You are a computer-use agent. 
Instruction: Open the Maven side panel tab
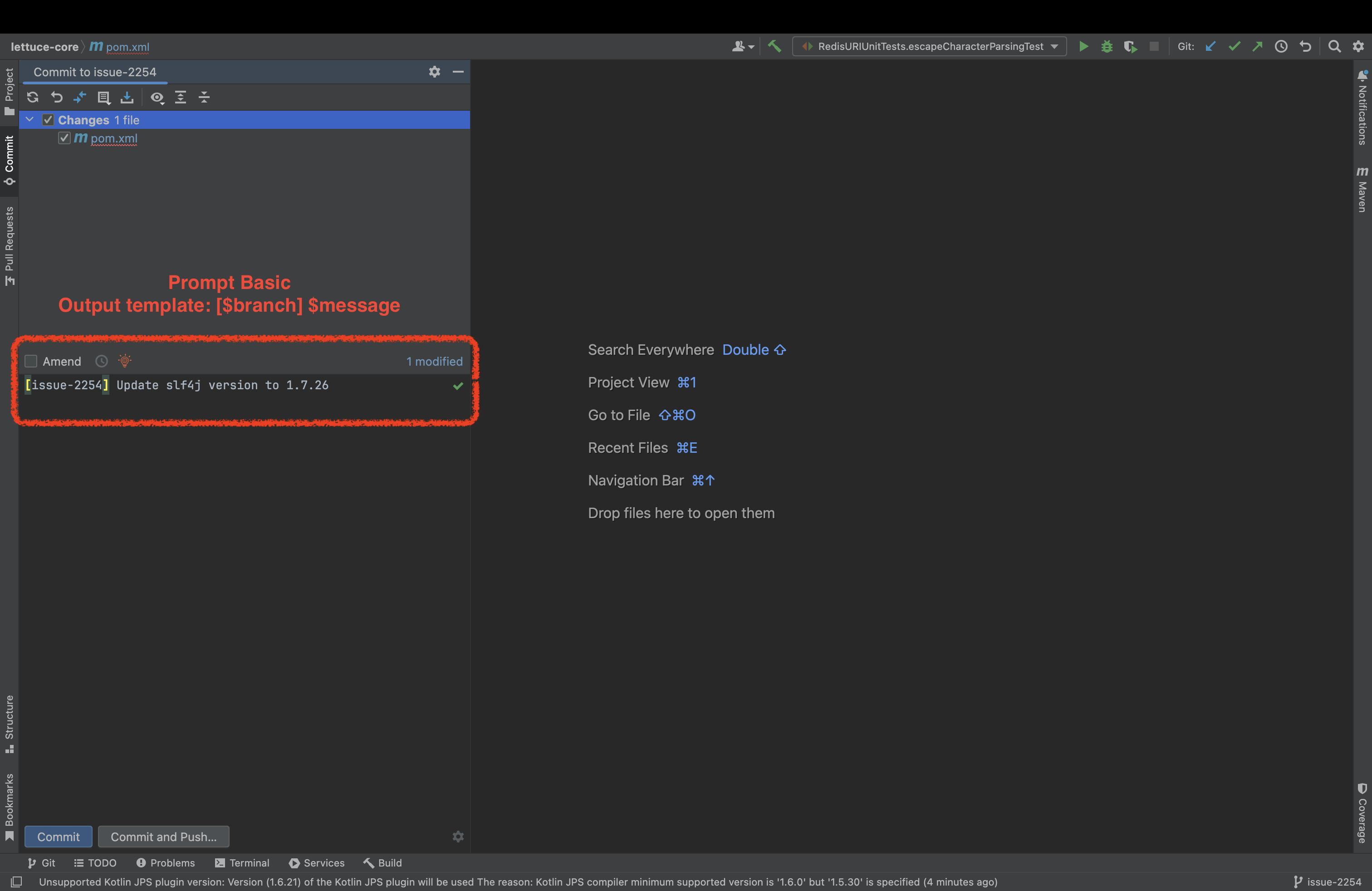click(1362, 190)
